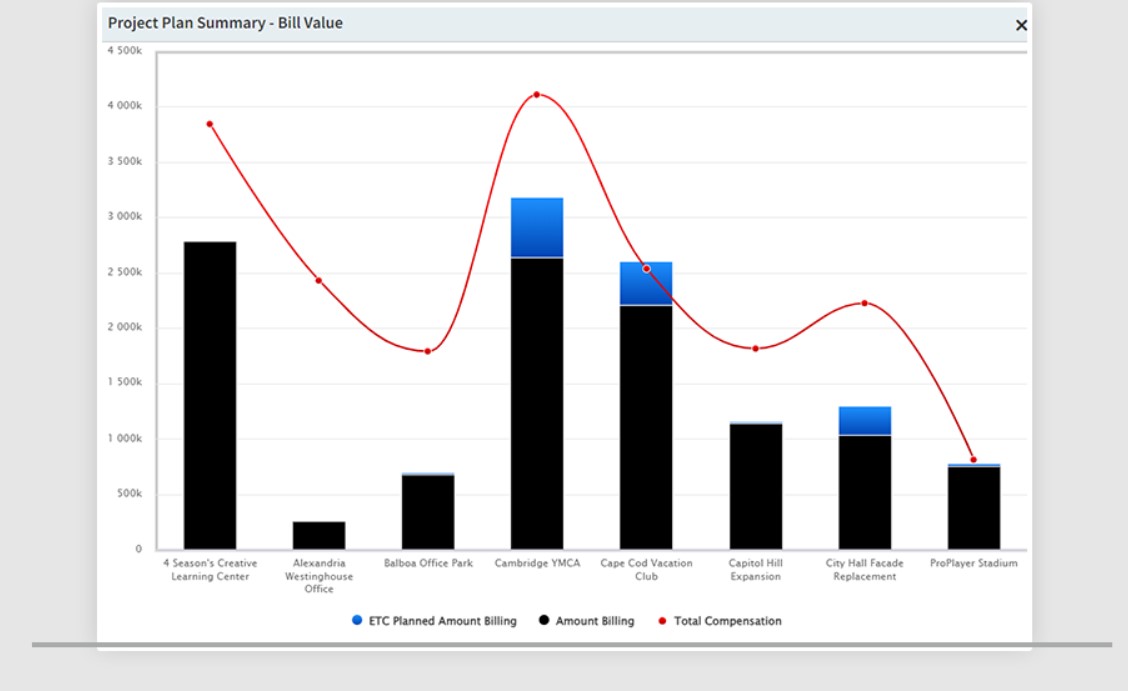Click Cambridge YMCA blue ETC bar segment
The image size is (1128, 691).
coord(537,227)
